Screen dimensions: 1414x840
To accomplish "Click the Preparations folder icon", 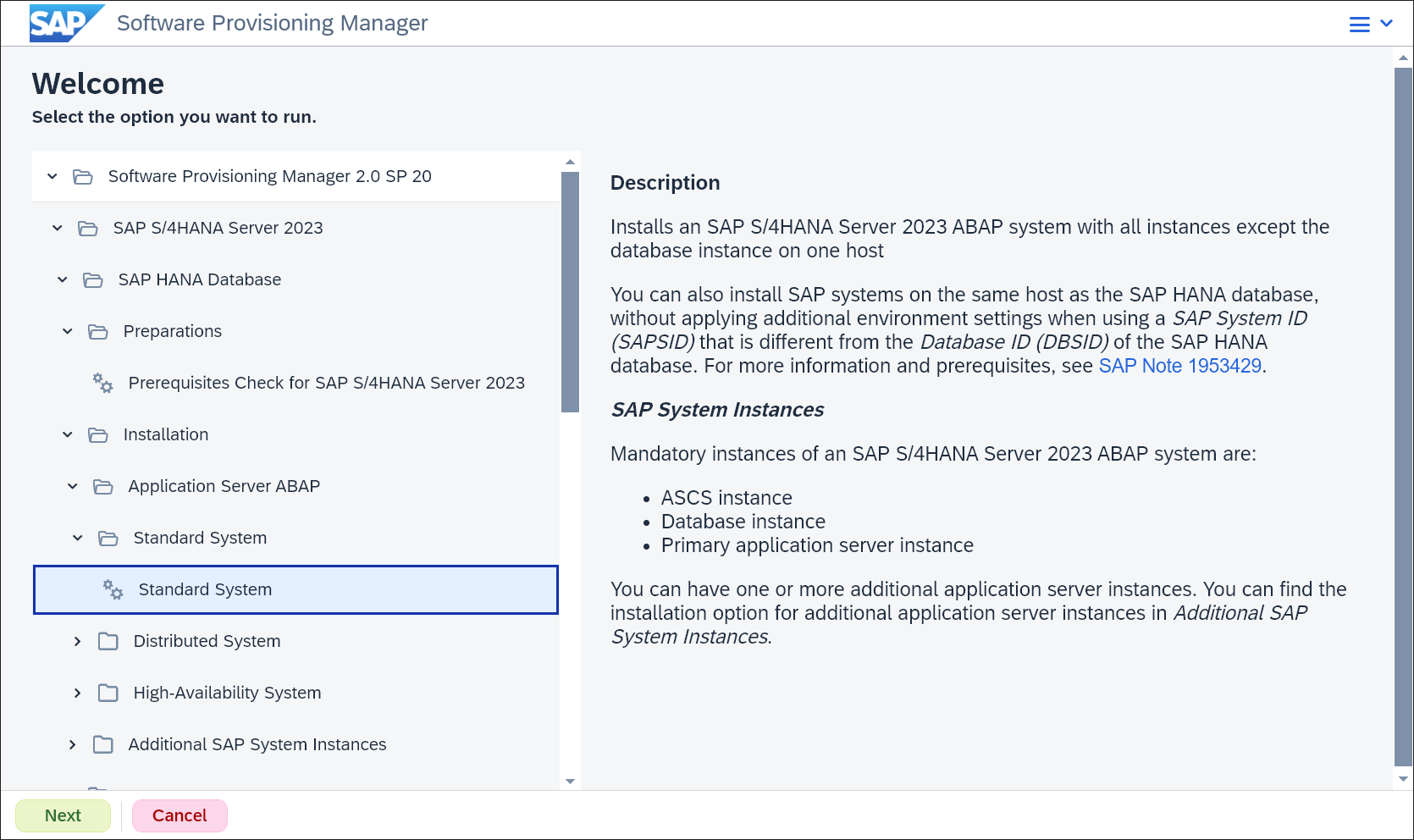I will pos(98,332).
